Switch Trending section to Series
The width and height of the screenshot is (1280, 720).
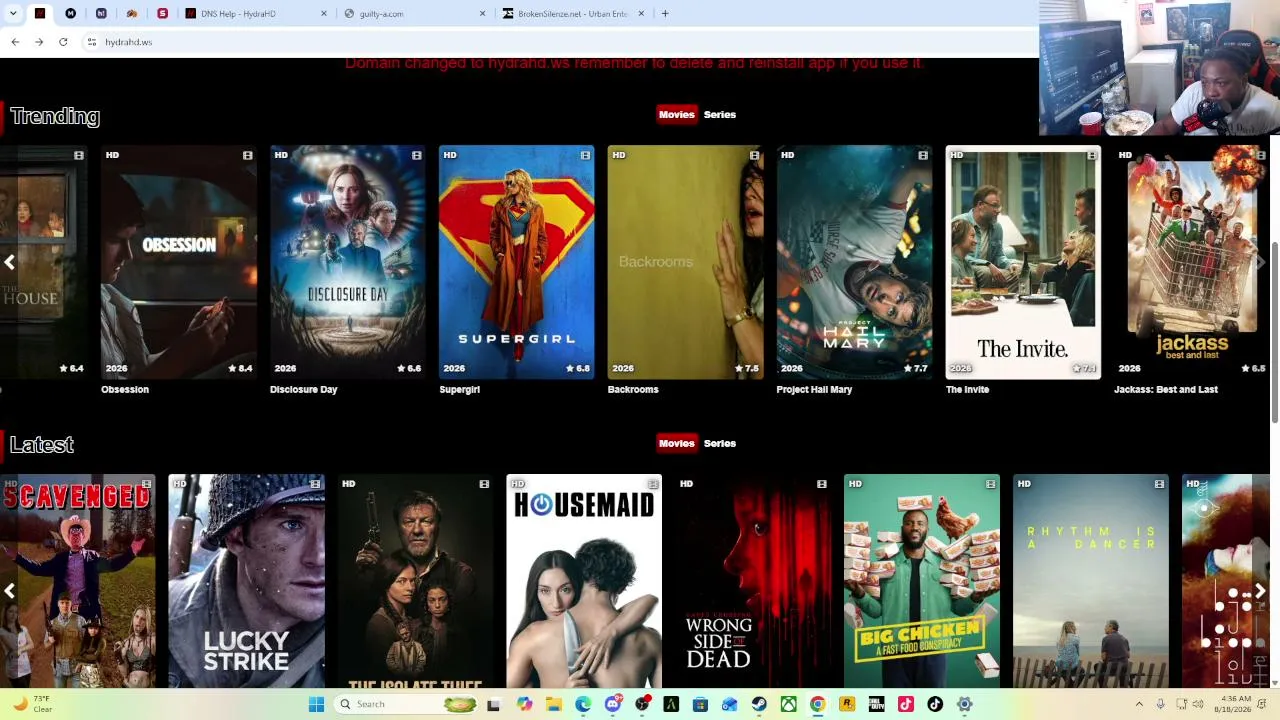(x=720, y=114)
